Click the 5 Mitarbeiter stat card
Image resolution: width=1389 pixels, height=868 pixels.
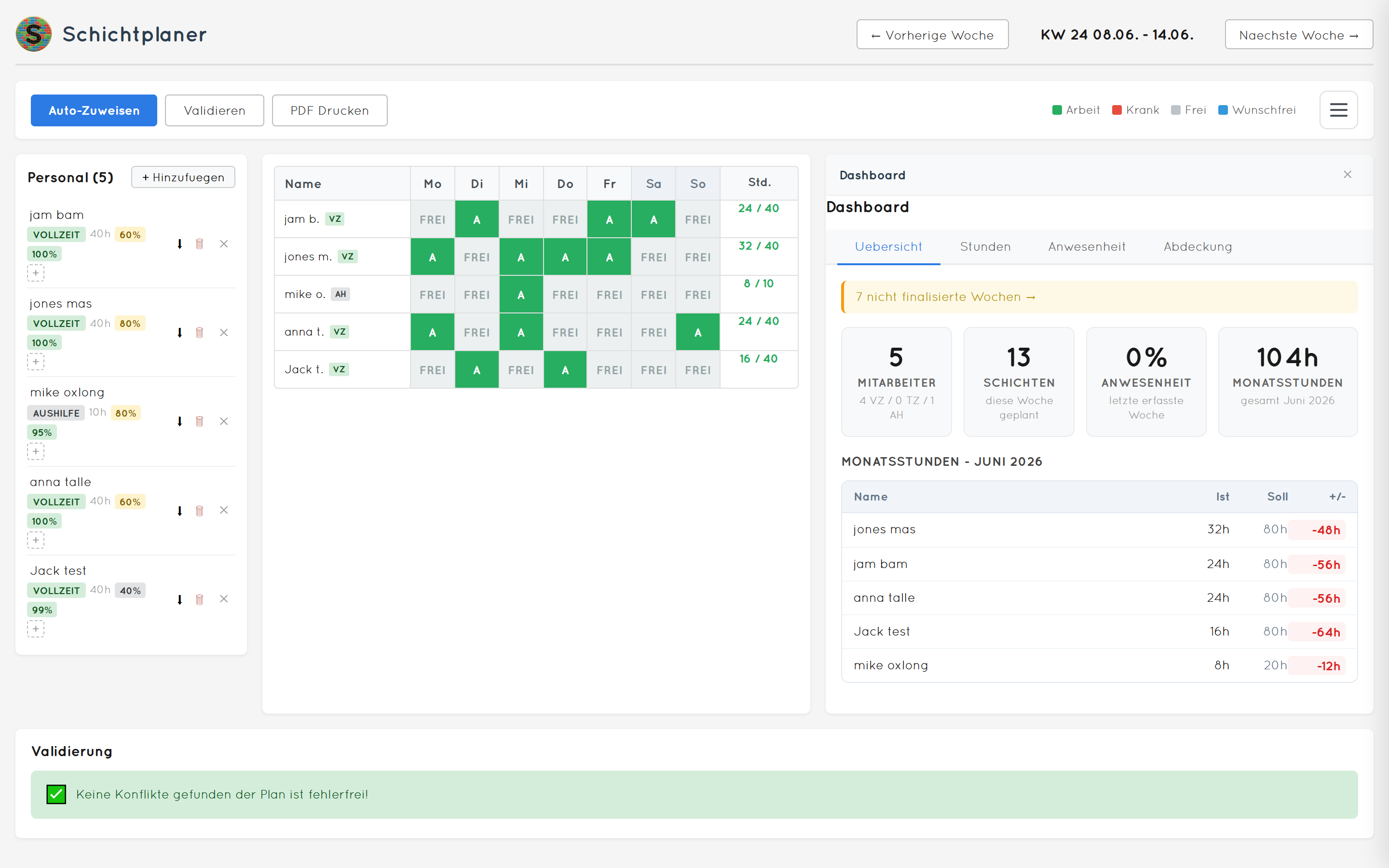tap(896, 382)
